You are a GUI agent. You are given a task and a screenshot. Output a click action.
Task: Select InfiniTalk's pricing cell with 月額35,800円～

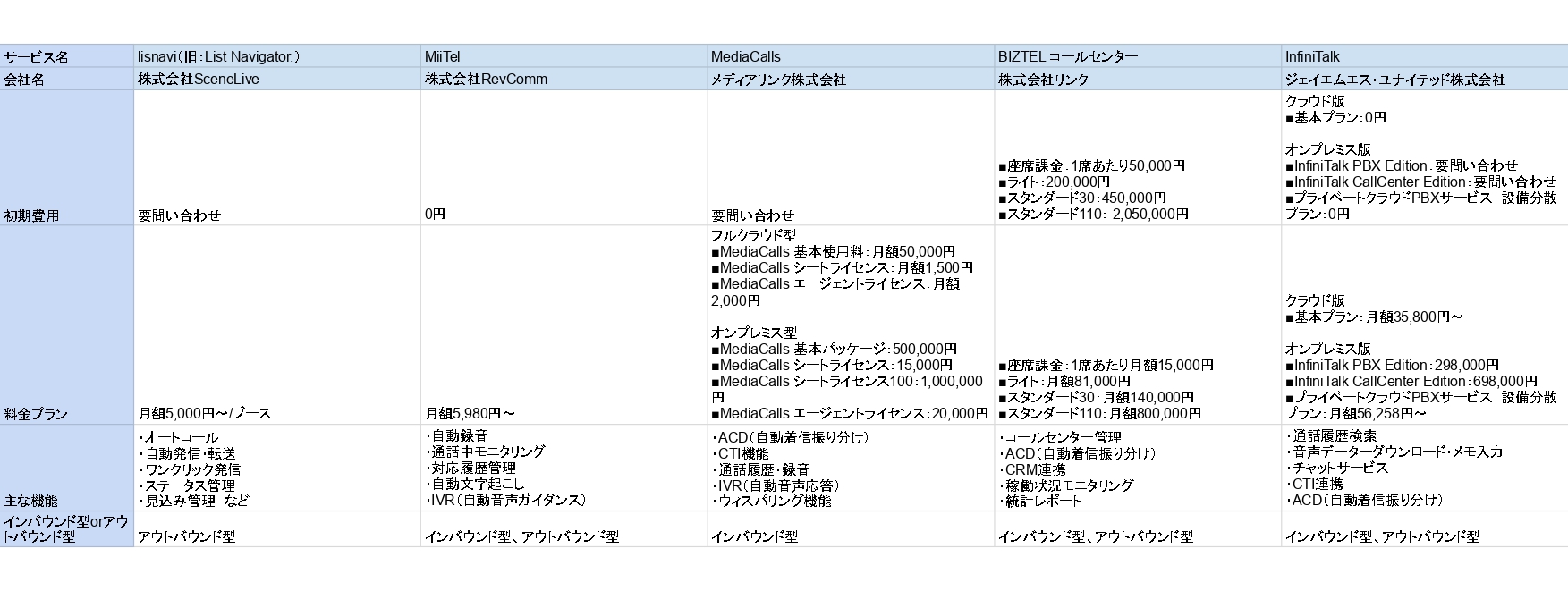[x=1425, y=325]
